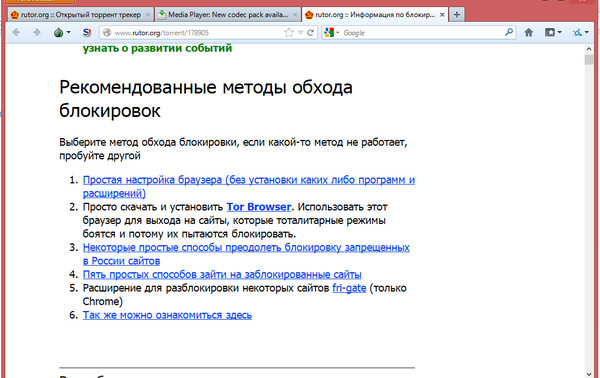Image resolution: width=600 pixels, height=378 pixels.
Task: Reload the page with the refresh icon
Action: click(310, 33)
